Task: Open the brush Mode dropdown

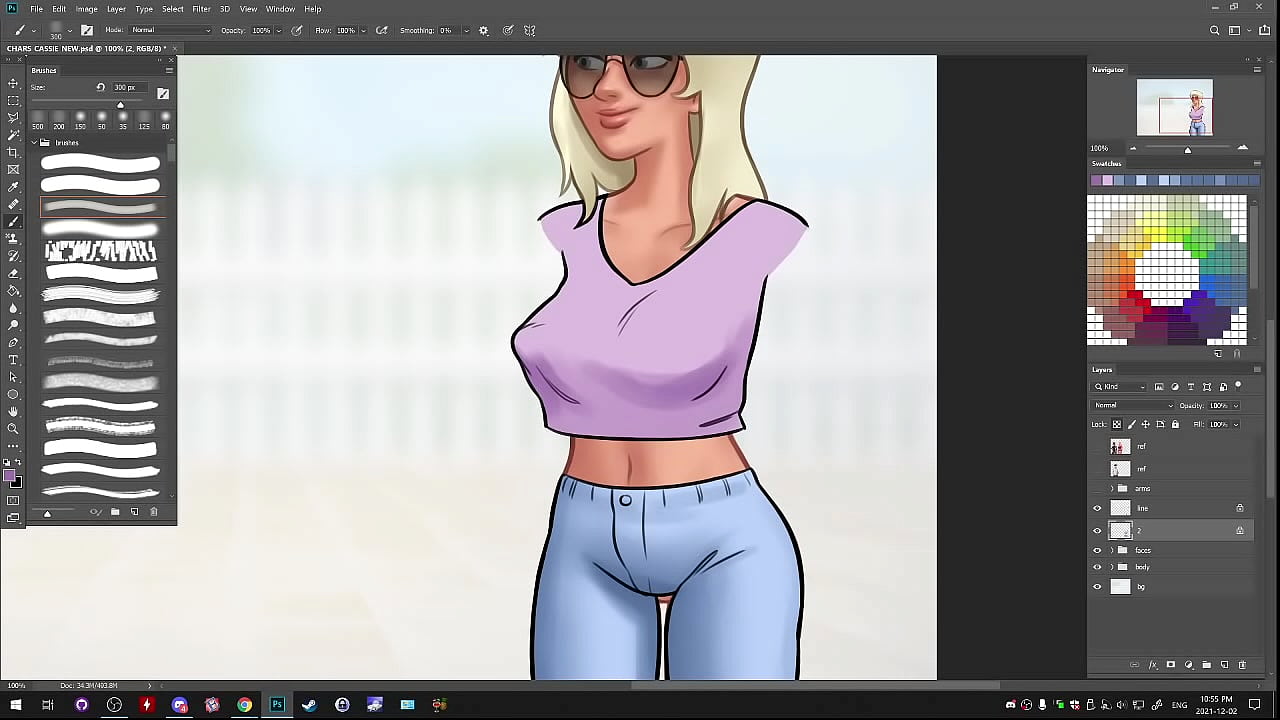Action: (x=171, y=30)
